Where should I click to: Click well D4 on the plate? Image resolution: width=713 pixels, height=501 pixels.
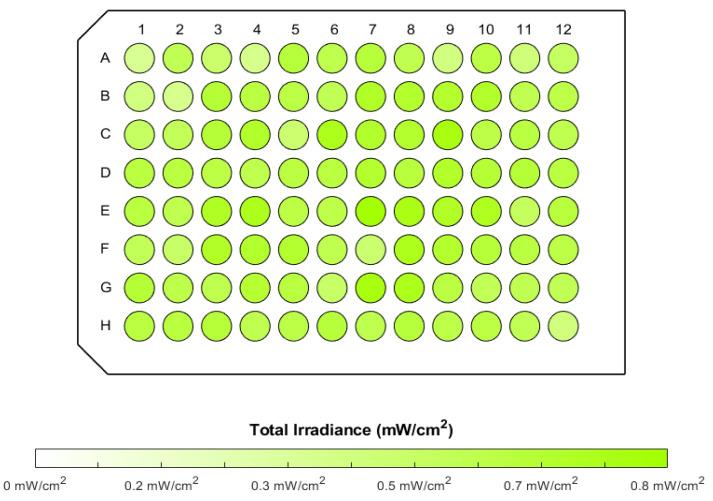[x=256, y=172]
